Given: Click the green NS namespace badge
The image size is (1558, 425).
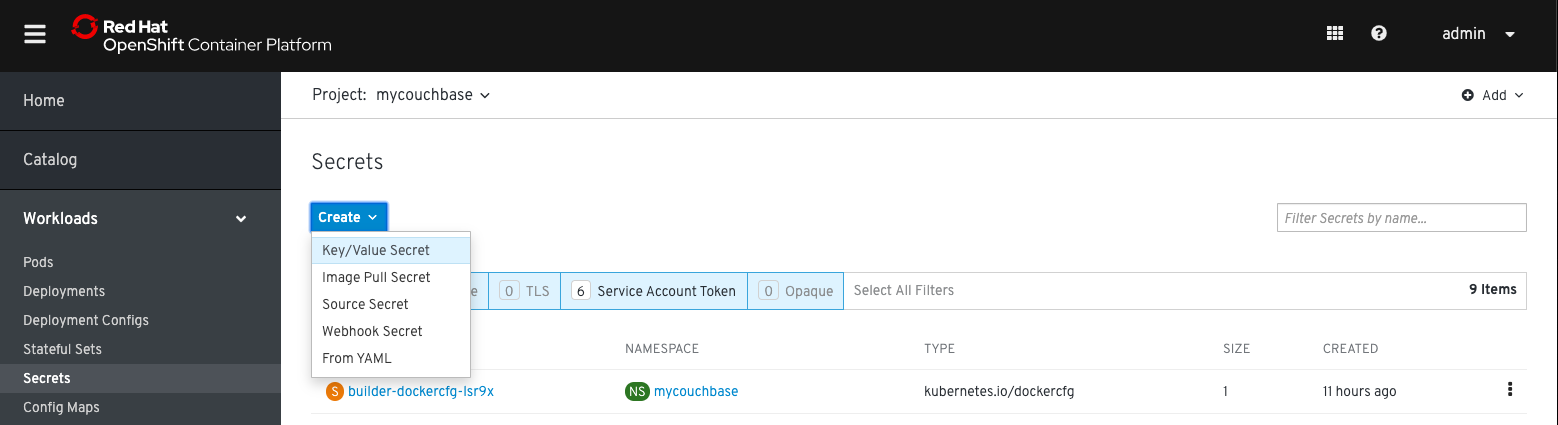Looking at the screenshot, I should tap(637, 391).
